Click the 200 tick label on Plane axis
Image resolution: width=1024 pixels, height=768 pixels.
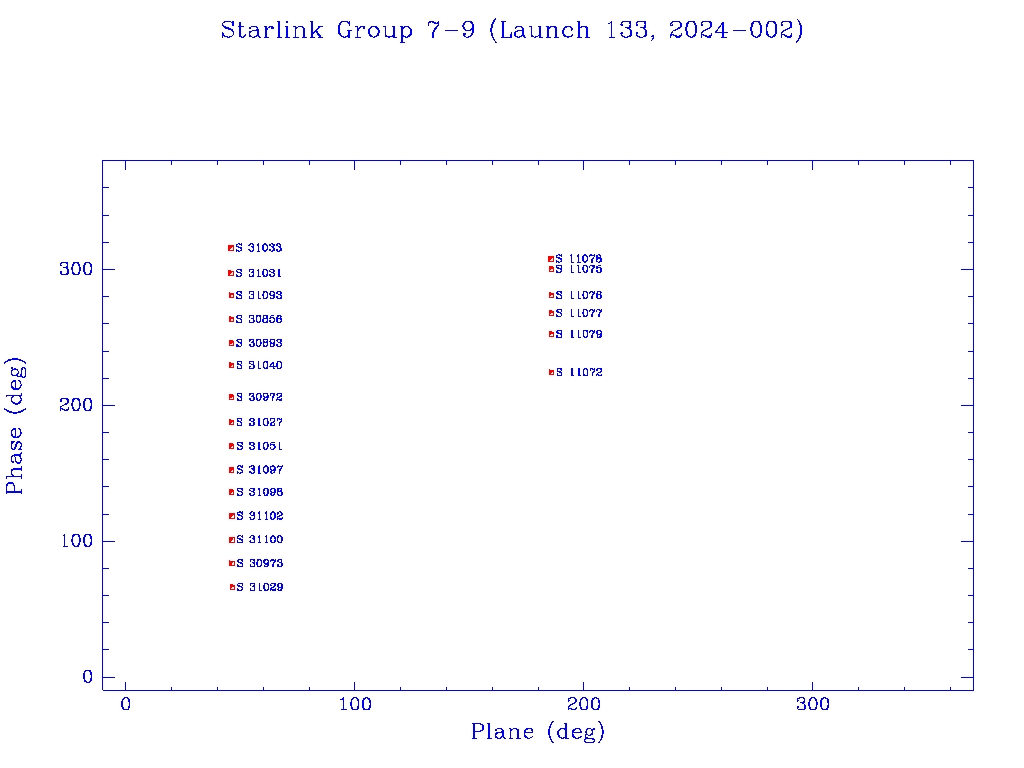click(584, 704)
